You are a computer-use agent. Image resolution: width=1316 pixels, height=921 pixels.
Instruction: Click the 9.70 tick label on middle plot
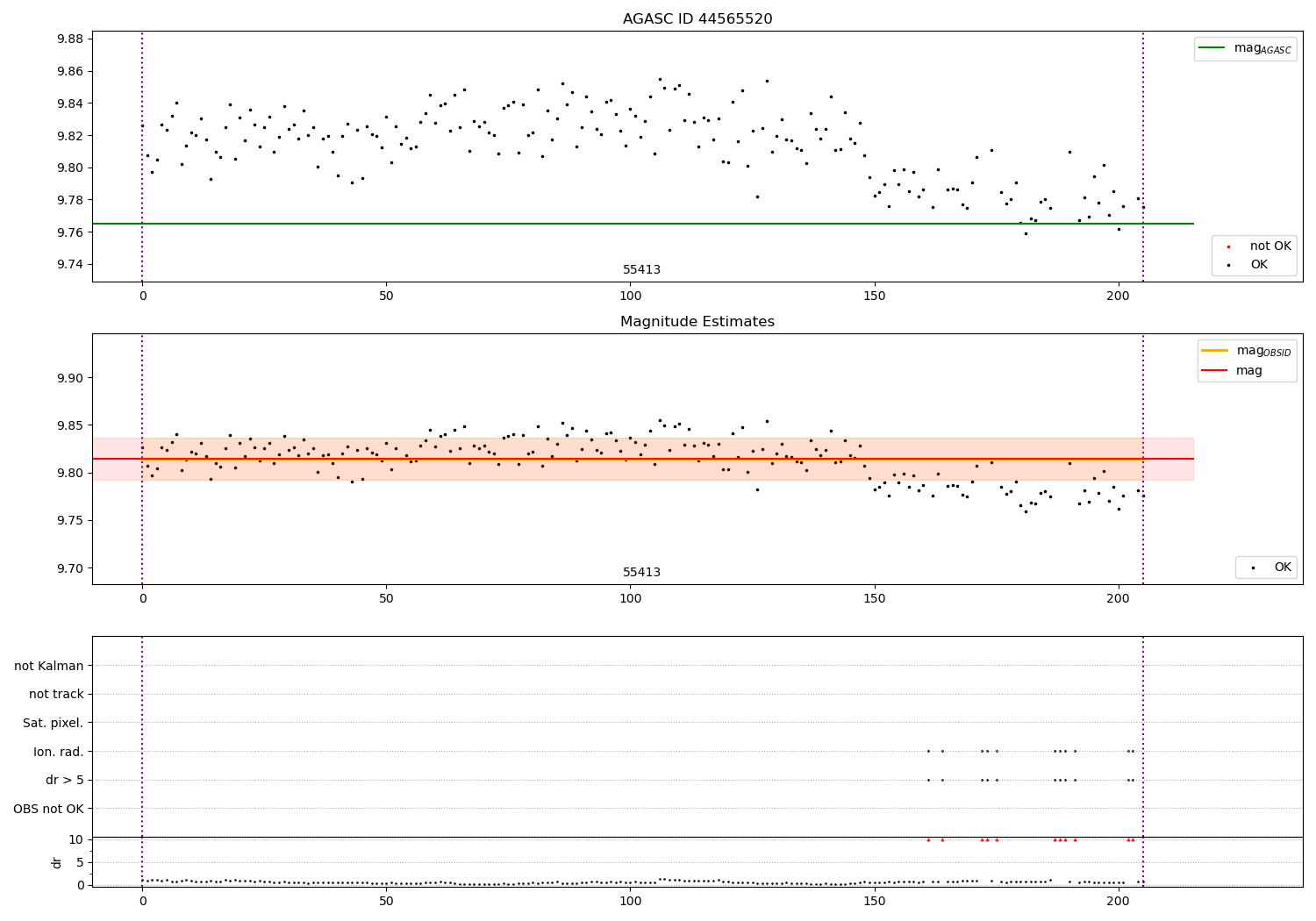tap(69, 568)
